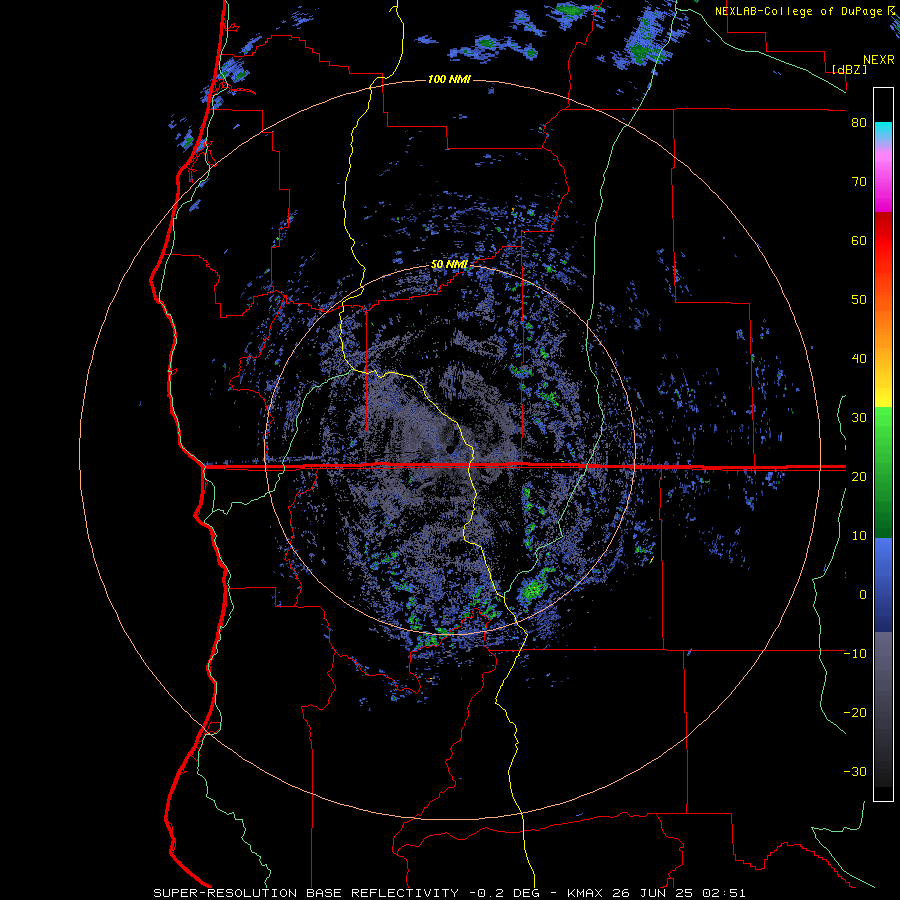The width and height of the screenshot is (900, 900).
Task: Click the 70 value on the dBZ scale
Action: click(859, 181)
